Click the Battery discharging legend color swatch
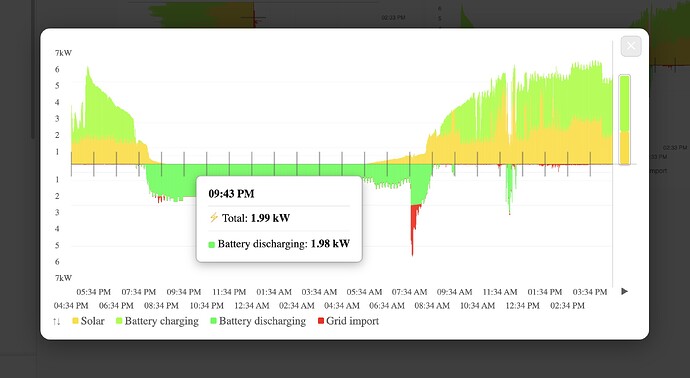Image resolution: width=690 pixels, height=378 pixels. click(x=213, y=321)
